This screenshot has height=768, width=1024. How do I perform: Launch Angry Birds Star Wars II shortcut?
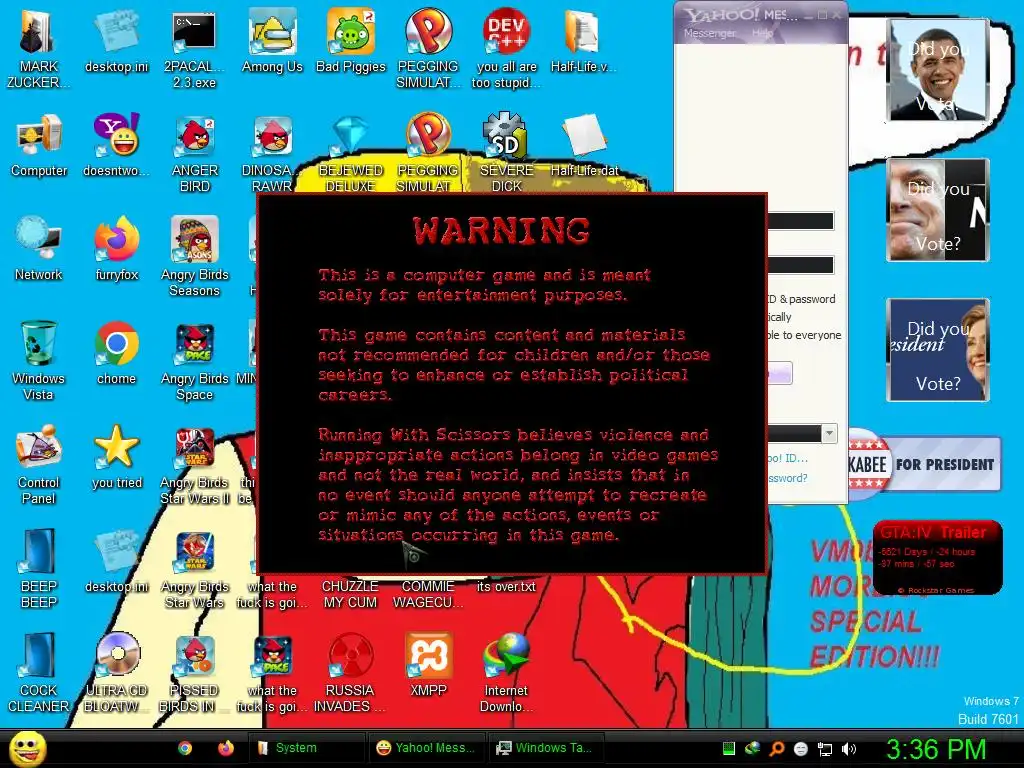(194, 464)
